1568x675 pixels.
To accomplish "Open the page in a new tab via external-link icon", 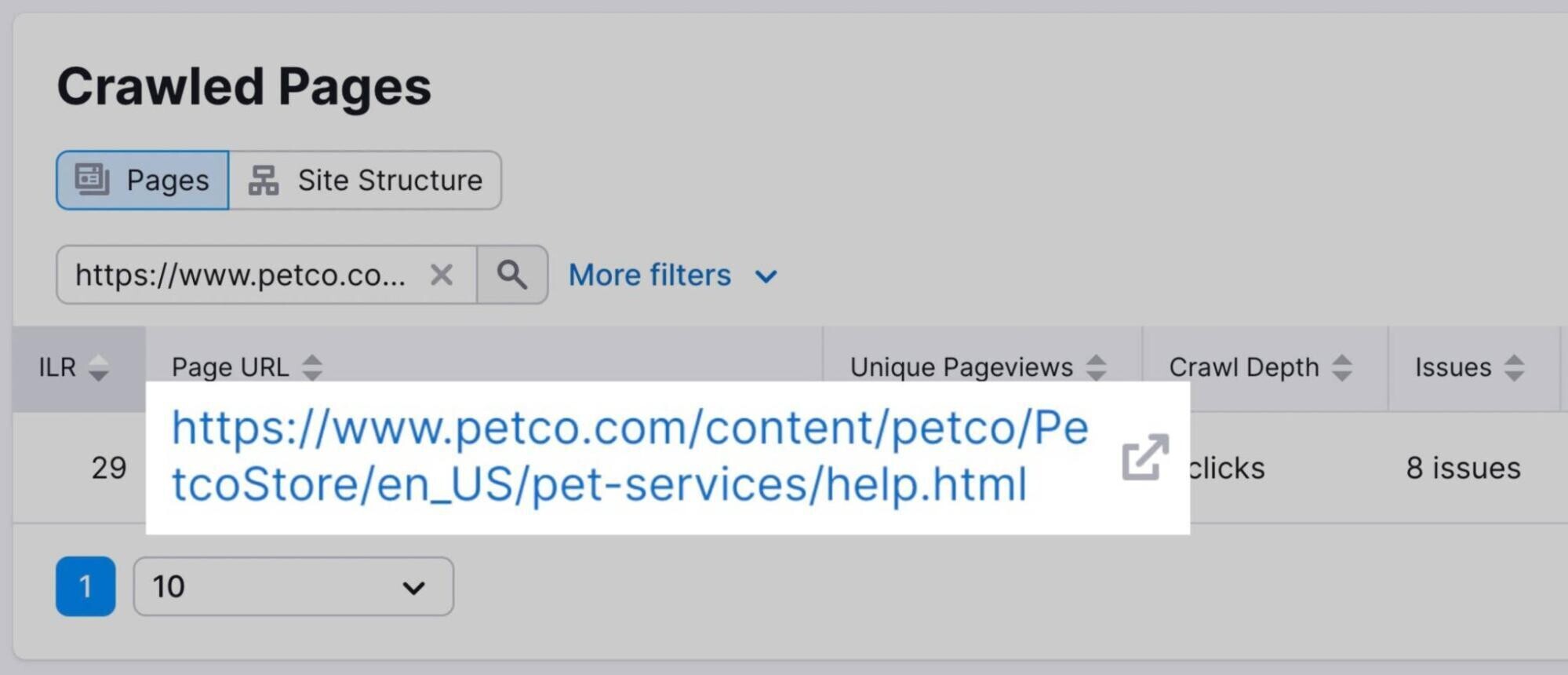I will click(1144, 456).
